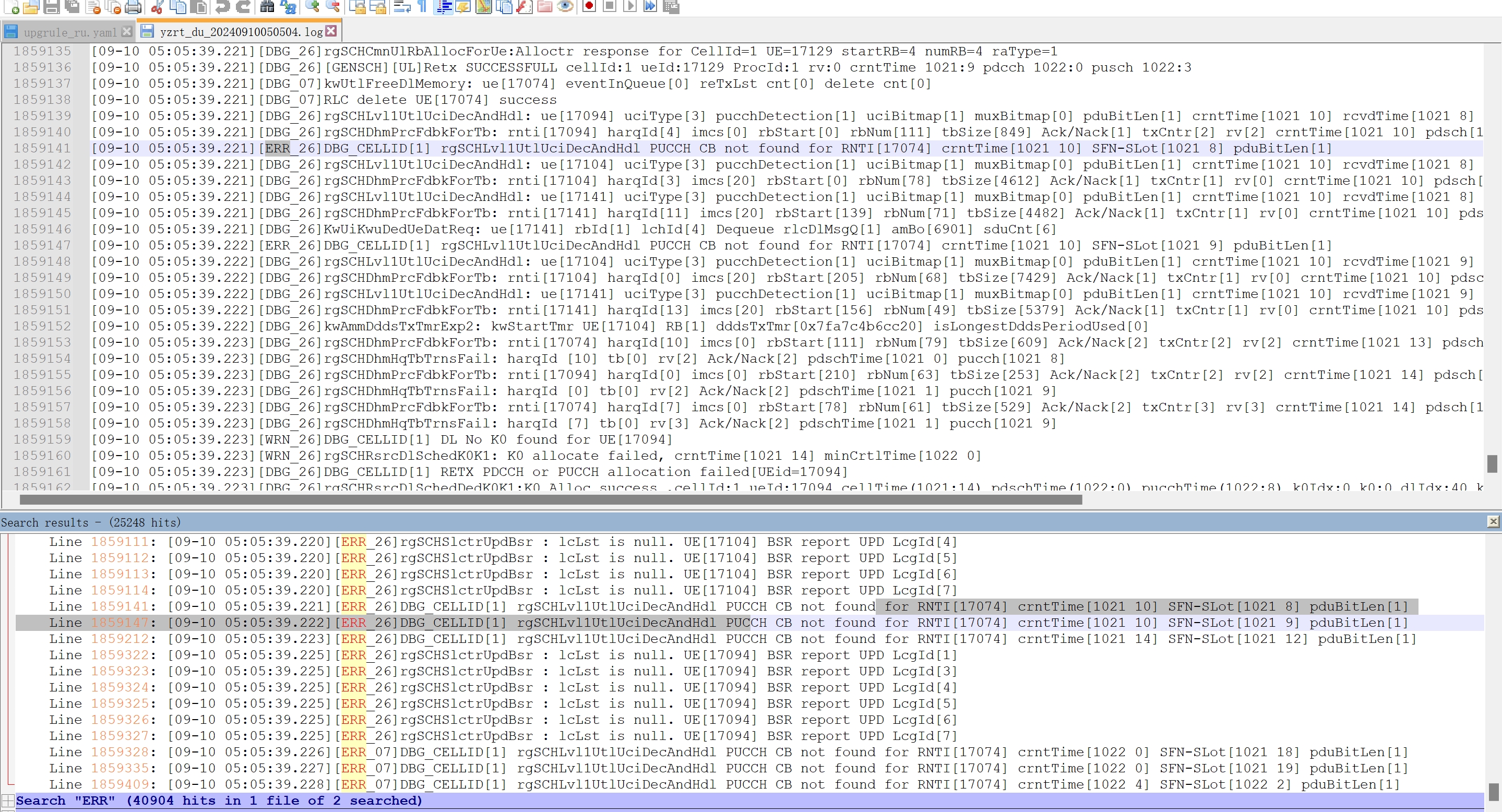Click the Save Recorded Macro icon

pos(671,7)
